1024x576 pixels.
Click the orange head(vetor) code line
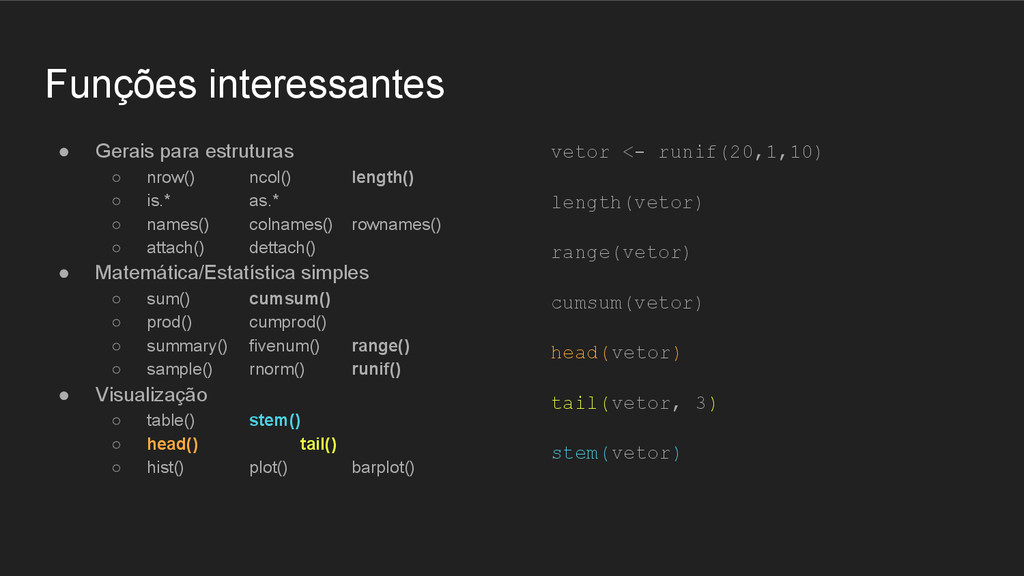point(616,353)
